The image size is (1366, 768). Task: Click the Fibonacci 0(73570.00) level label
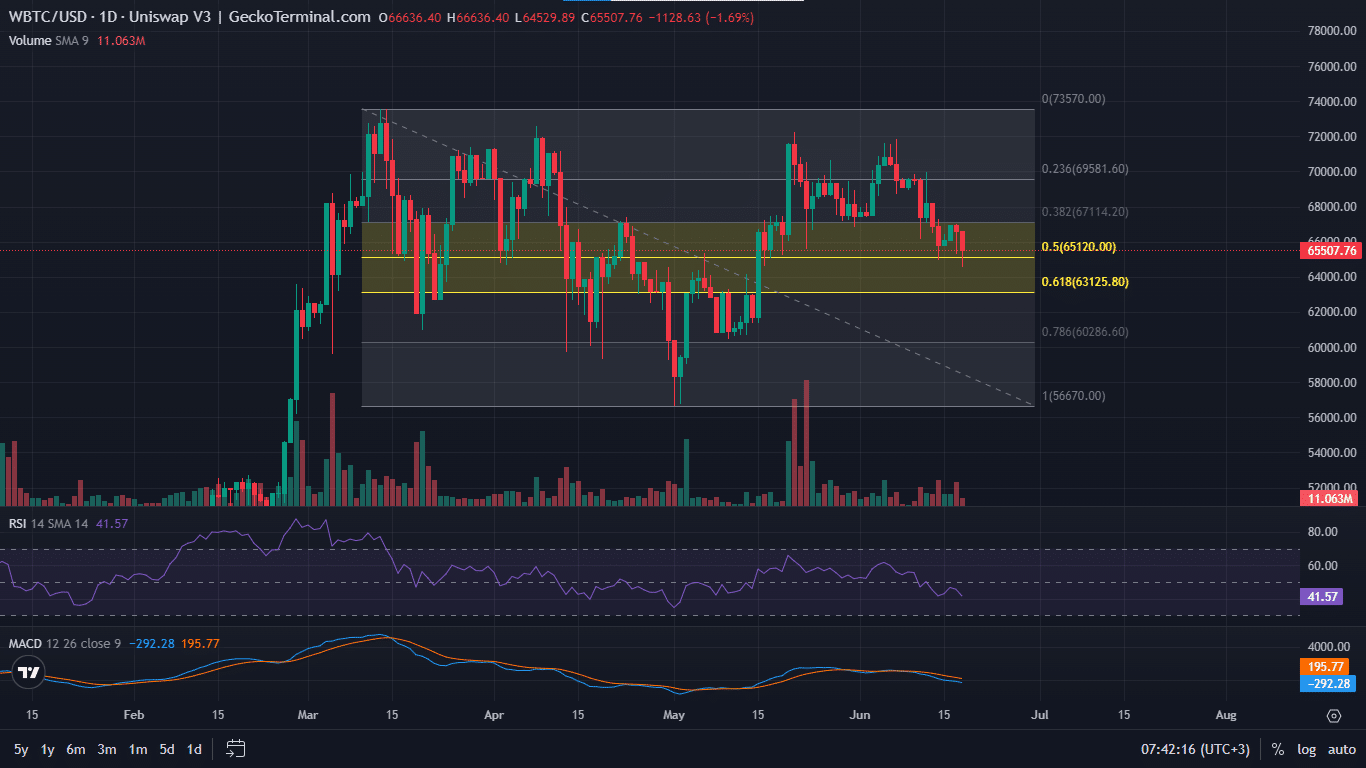1073,99
